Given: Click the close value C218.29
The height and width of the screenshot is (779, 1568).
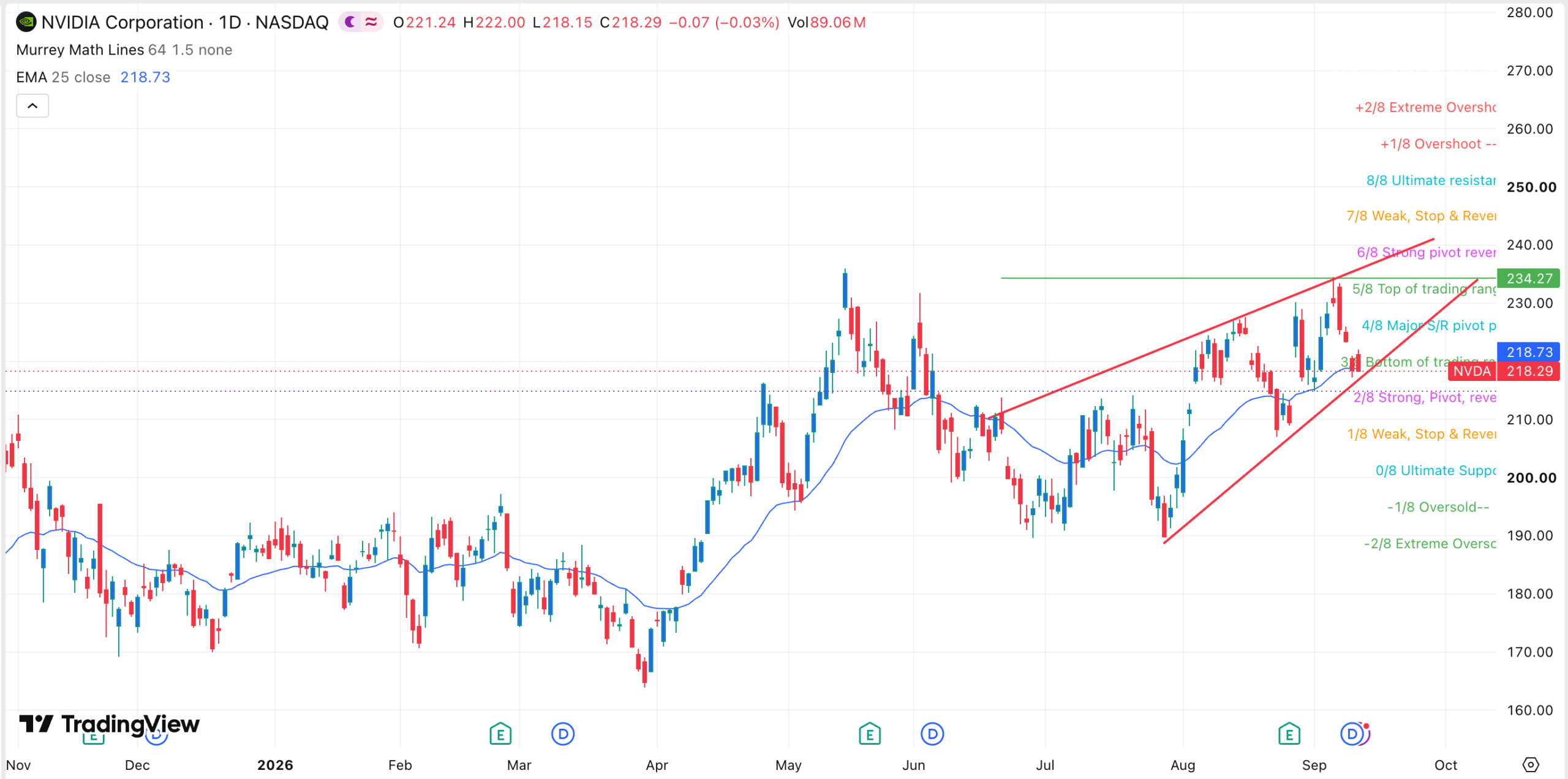Looking at the screenshot, I should click(631, 23).
